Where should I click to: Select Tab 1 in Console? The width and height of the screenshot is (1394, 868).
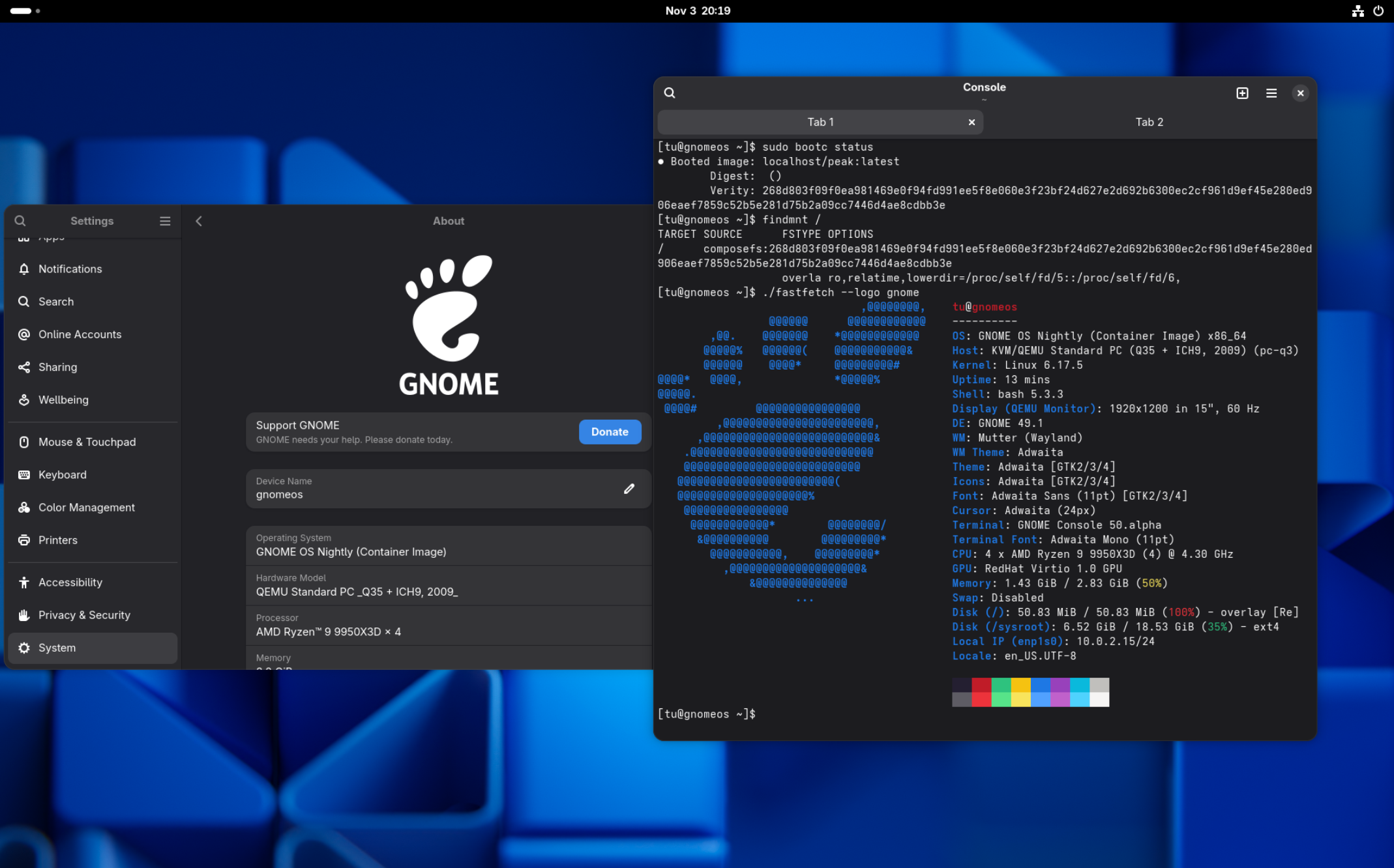pyautogui.click(x=820, y=123)
